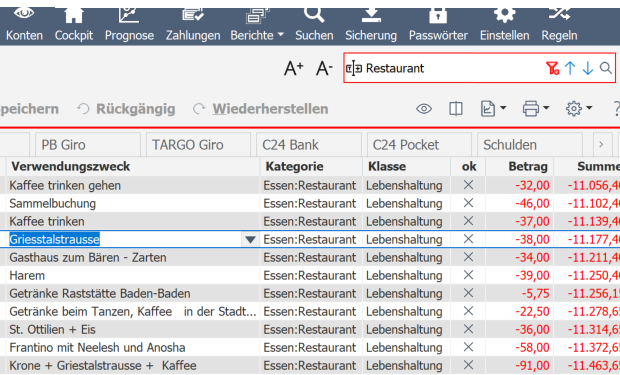The width and height of the screenshot is (620, 375).
Task: Open the Griesstalstrausse purpose dropdown arrow
Action: coord(250,240)
